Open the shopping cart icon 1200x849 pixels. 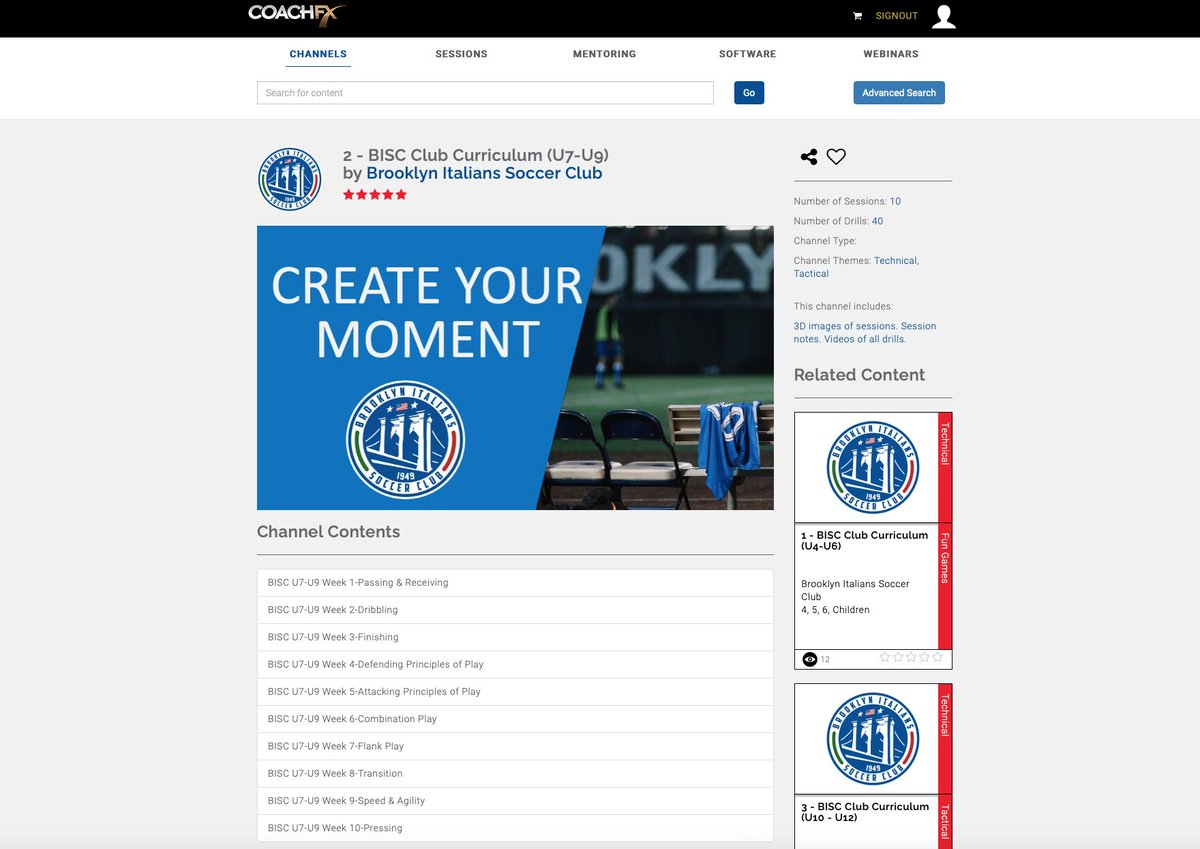point(857,16)
